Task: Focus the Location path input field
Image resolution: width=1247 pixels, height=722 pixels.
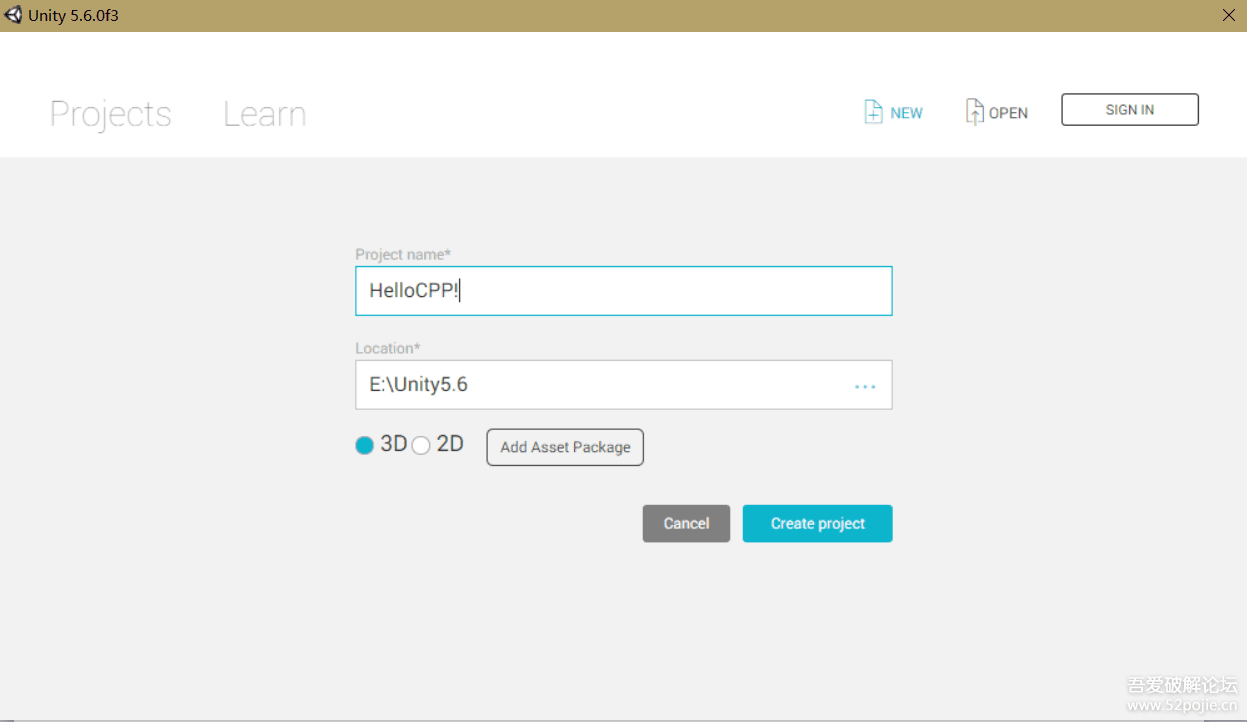Action: pyautogui.click(x=624, y=385)
